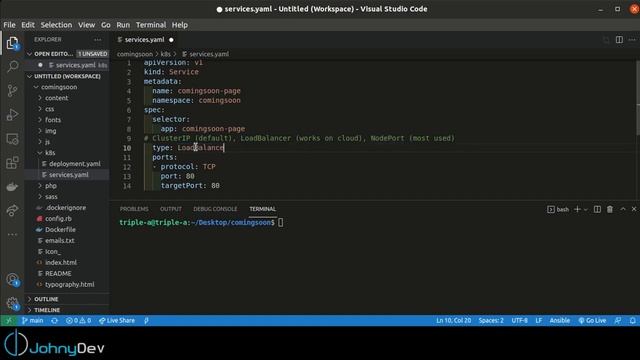This screenshot has height=360, width=640.
Task: Switch to the Output tab
Action: [171, 209]
